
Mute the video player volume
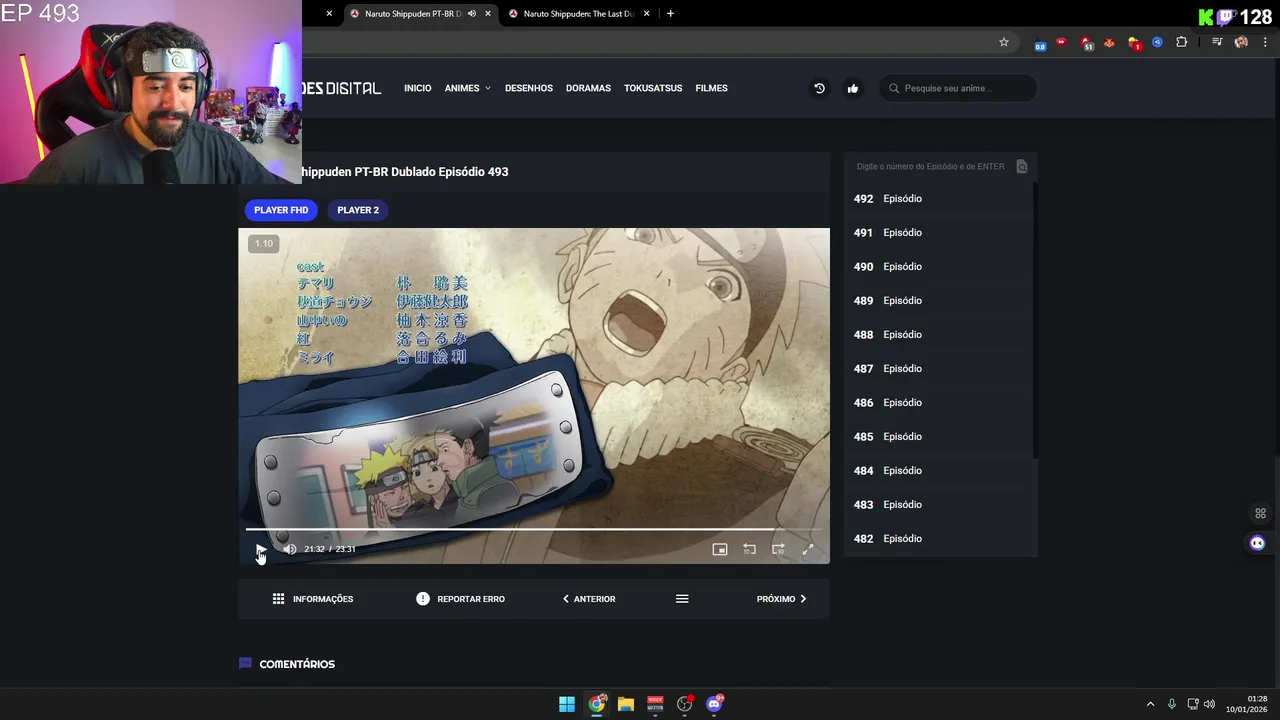click(x=290, y=549)
